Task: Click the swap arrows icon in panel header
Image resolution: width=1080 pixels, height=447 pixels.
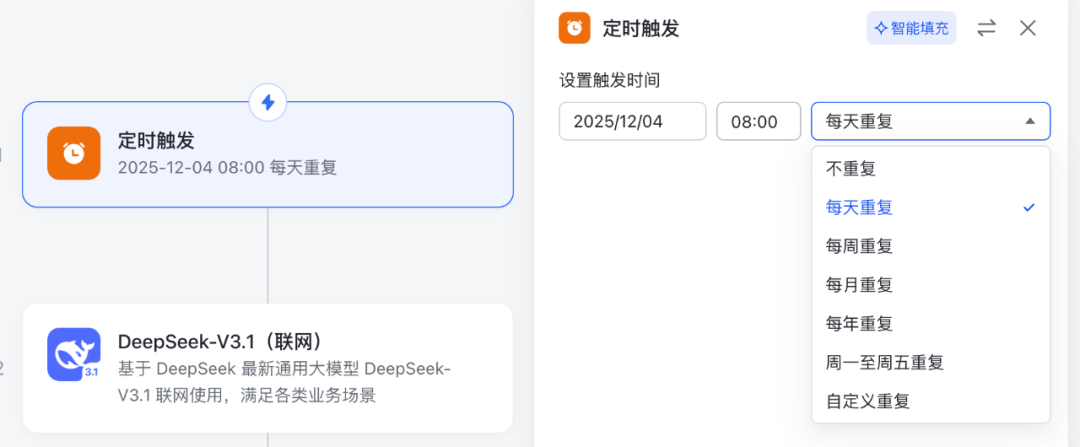Action: (986, 28)
